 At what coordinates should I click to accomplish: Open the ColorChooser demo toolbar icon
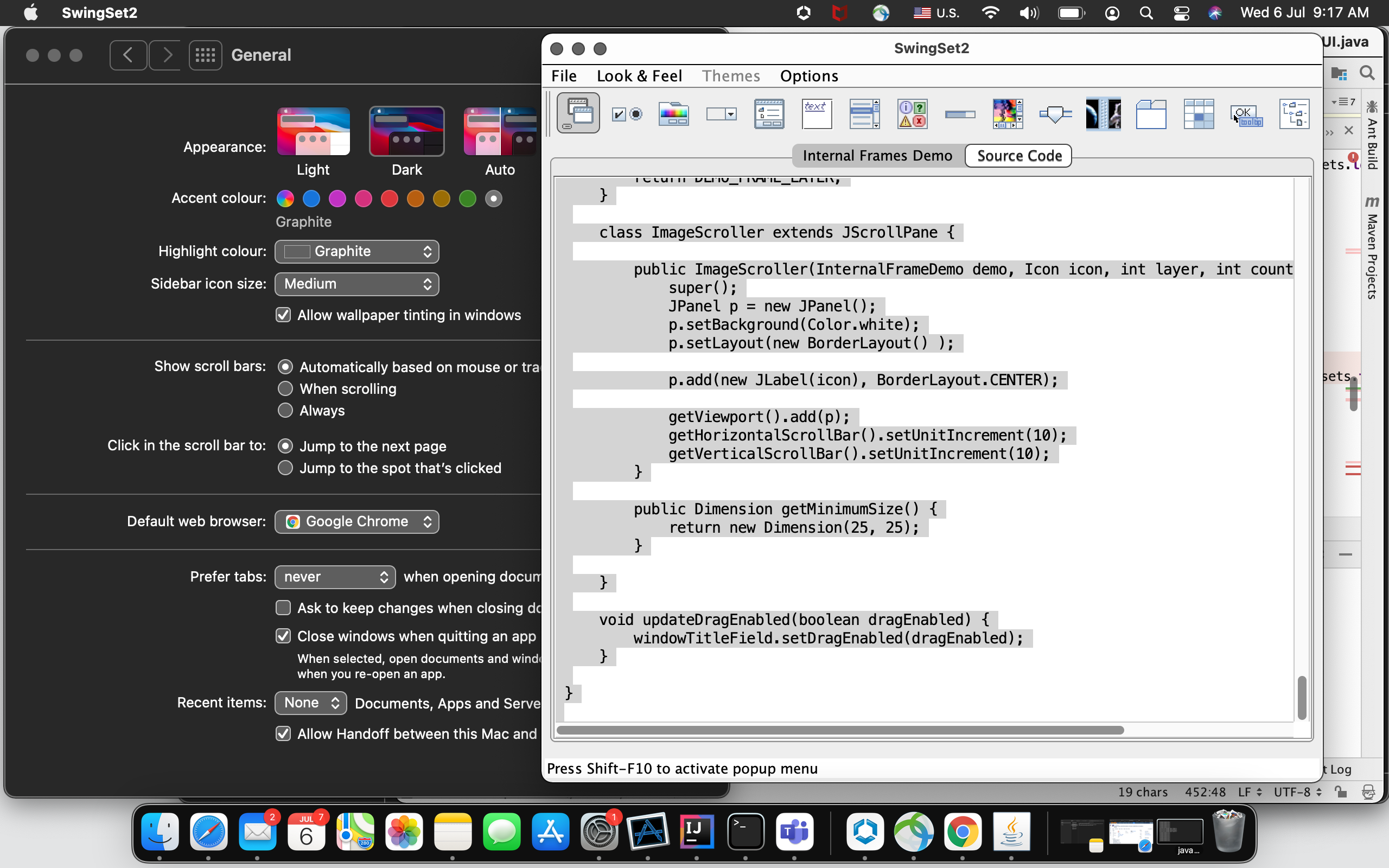(x=673, y=114)
